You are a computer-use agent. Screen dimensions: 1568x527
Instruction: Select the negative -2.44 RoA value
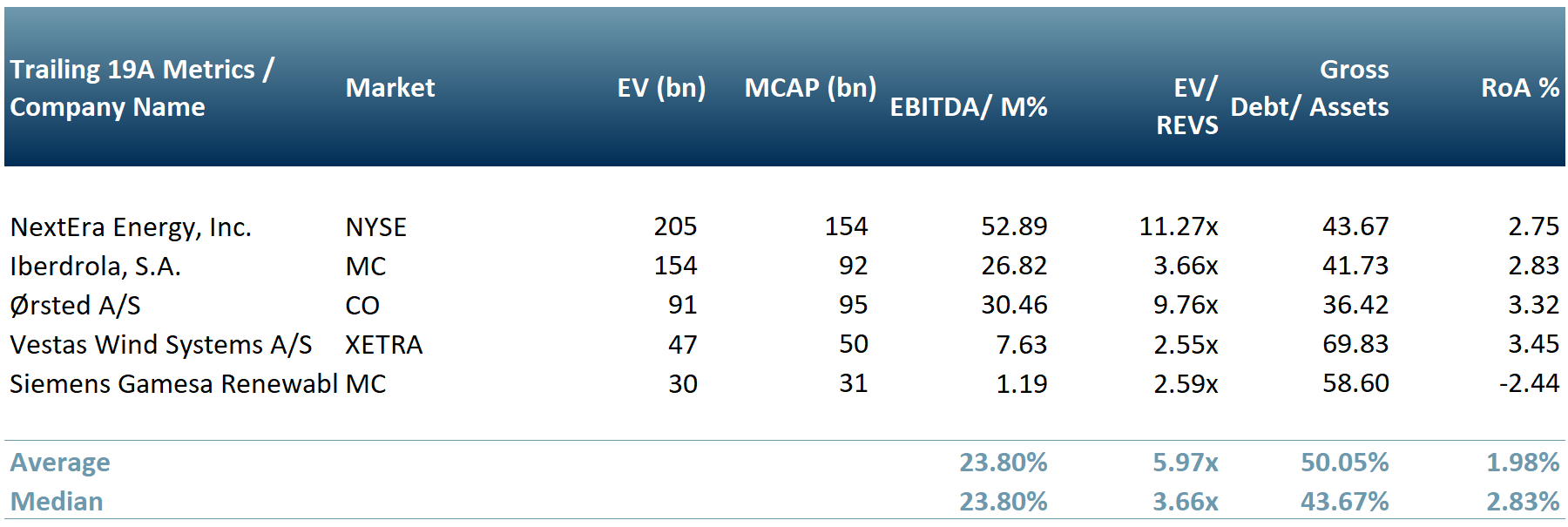[x=1529, y=384]
